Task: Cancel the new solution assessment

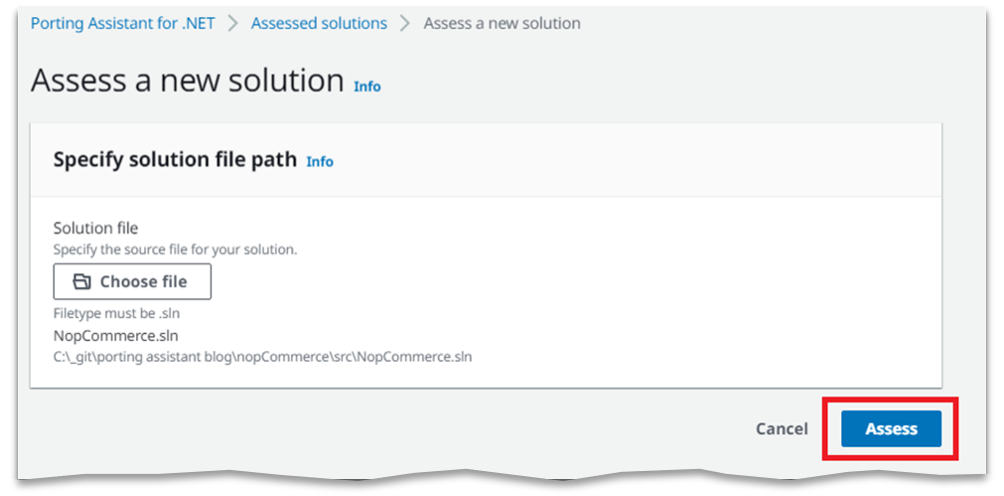Action: (x=782, y=429)
